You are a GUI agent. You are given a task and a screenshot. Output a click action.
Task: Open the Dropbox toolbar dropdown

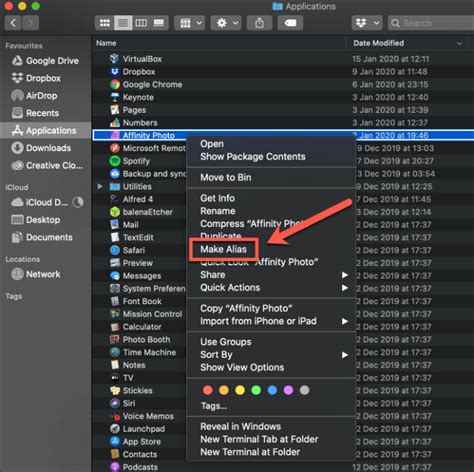[x=367, y=23]
